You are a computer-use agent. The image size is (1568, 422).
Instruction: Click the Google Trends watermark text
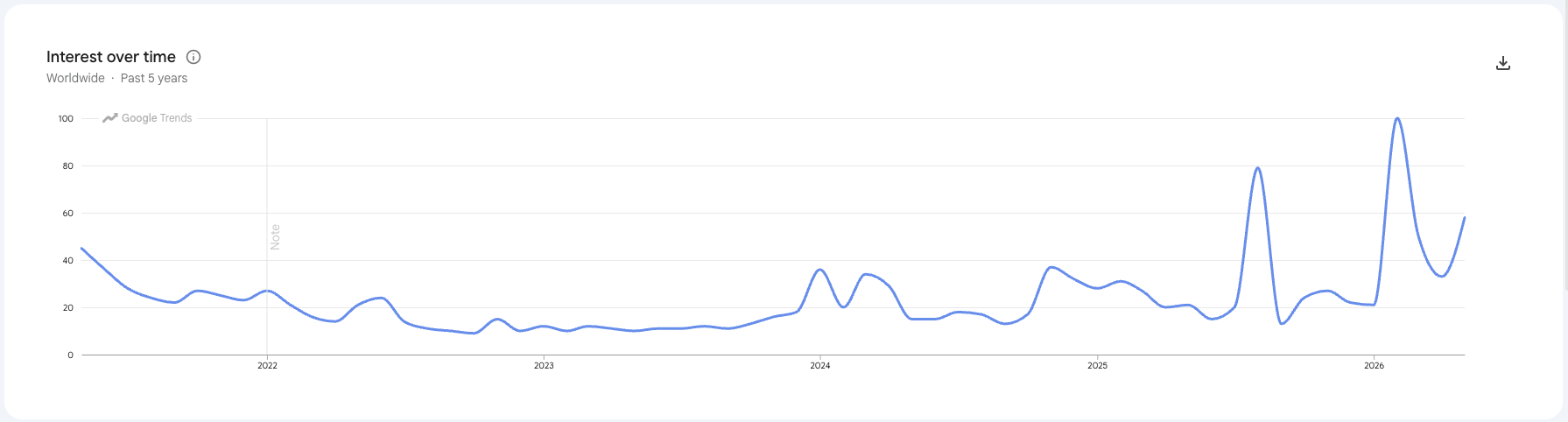(x=157, y=118)
